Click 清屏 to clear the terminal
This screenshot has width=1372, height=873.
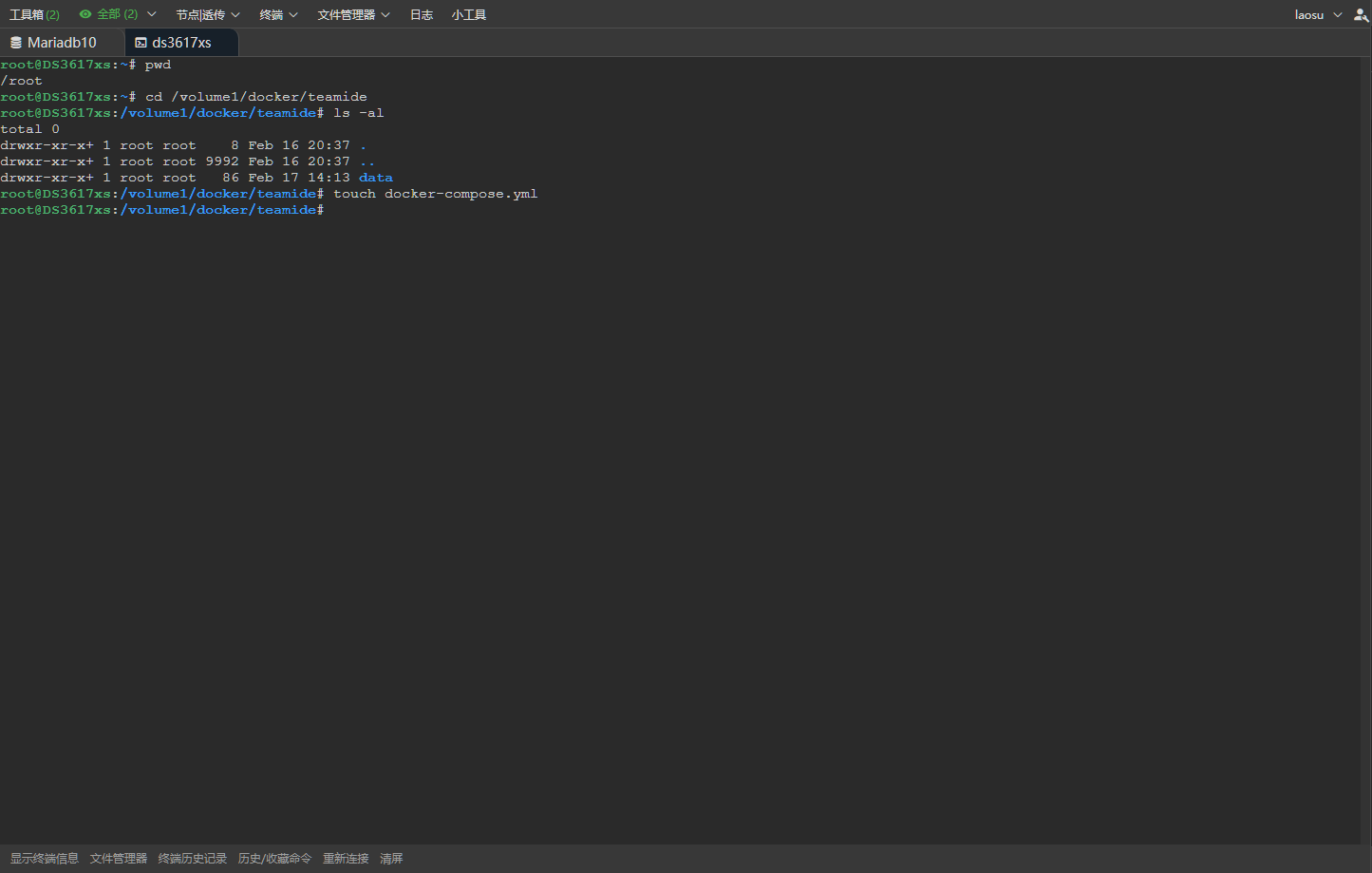[391, 858]
